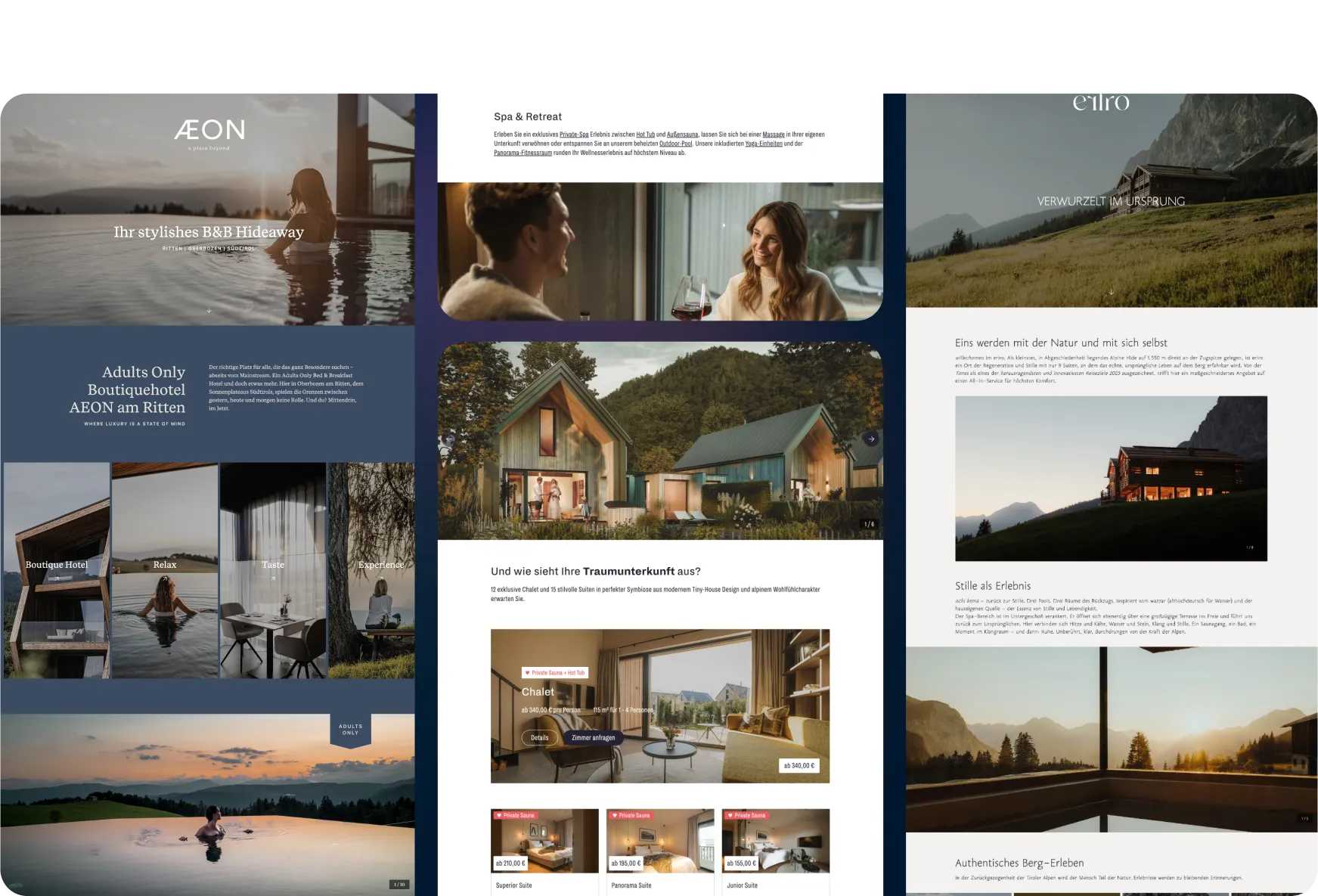Viewport: 1318px width, 896px height.
Task: Click Private Sauna tag on Superior Suite
Action: (x=515, y=816)
